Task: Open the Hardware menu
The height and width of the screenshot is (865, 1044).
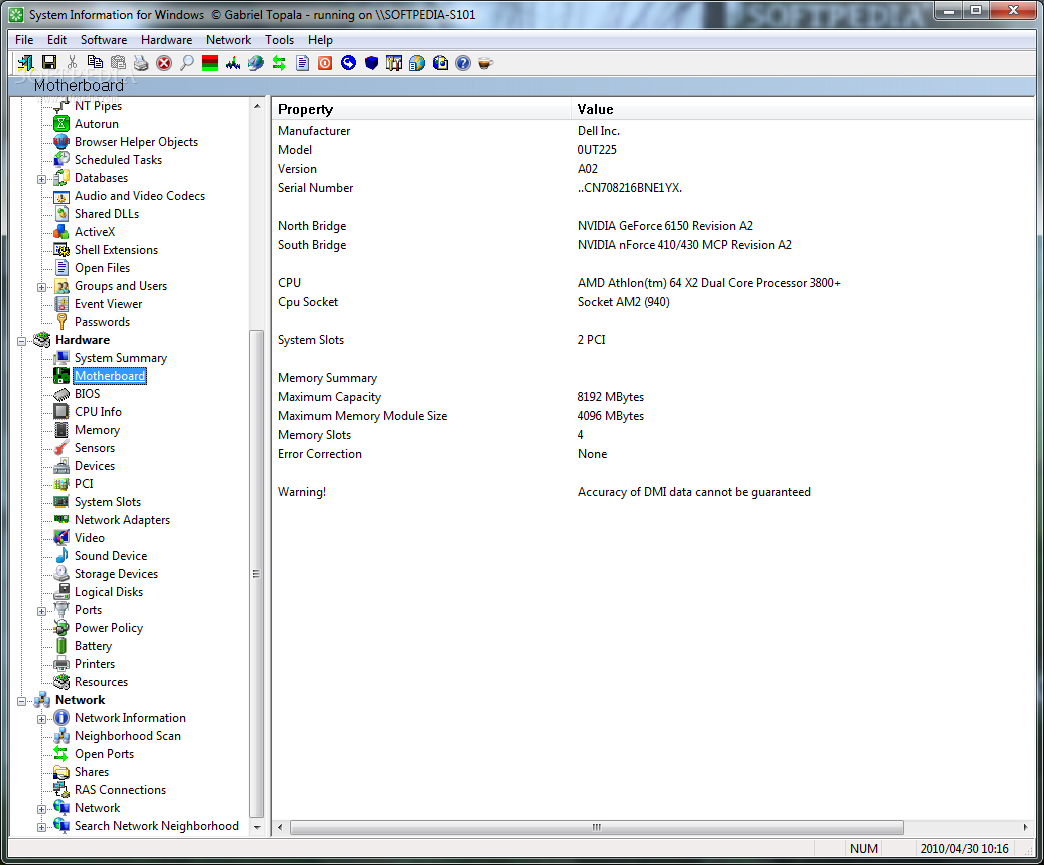Action: click(x=166, y=40)
